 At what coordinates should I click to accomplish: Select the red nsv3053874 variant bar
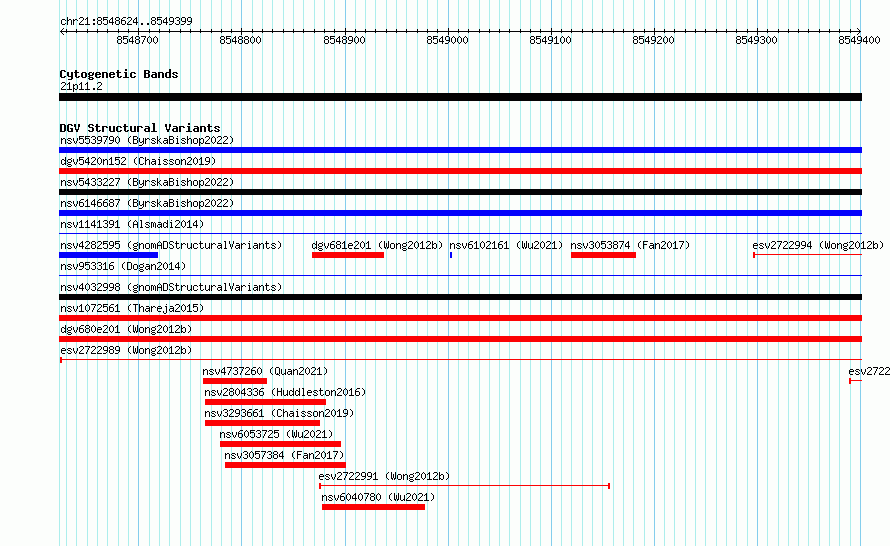[603, 255]
